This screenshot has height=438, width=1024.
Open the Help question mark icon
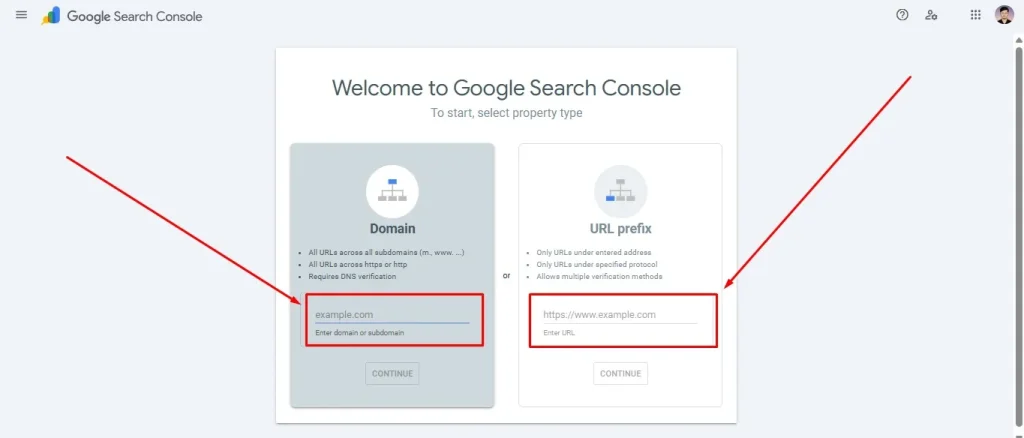(902, 15)
